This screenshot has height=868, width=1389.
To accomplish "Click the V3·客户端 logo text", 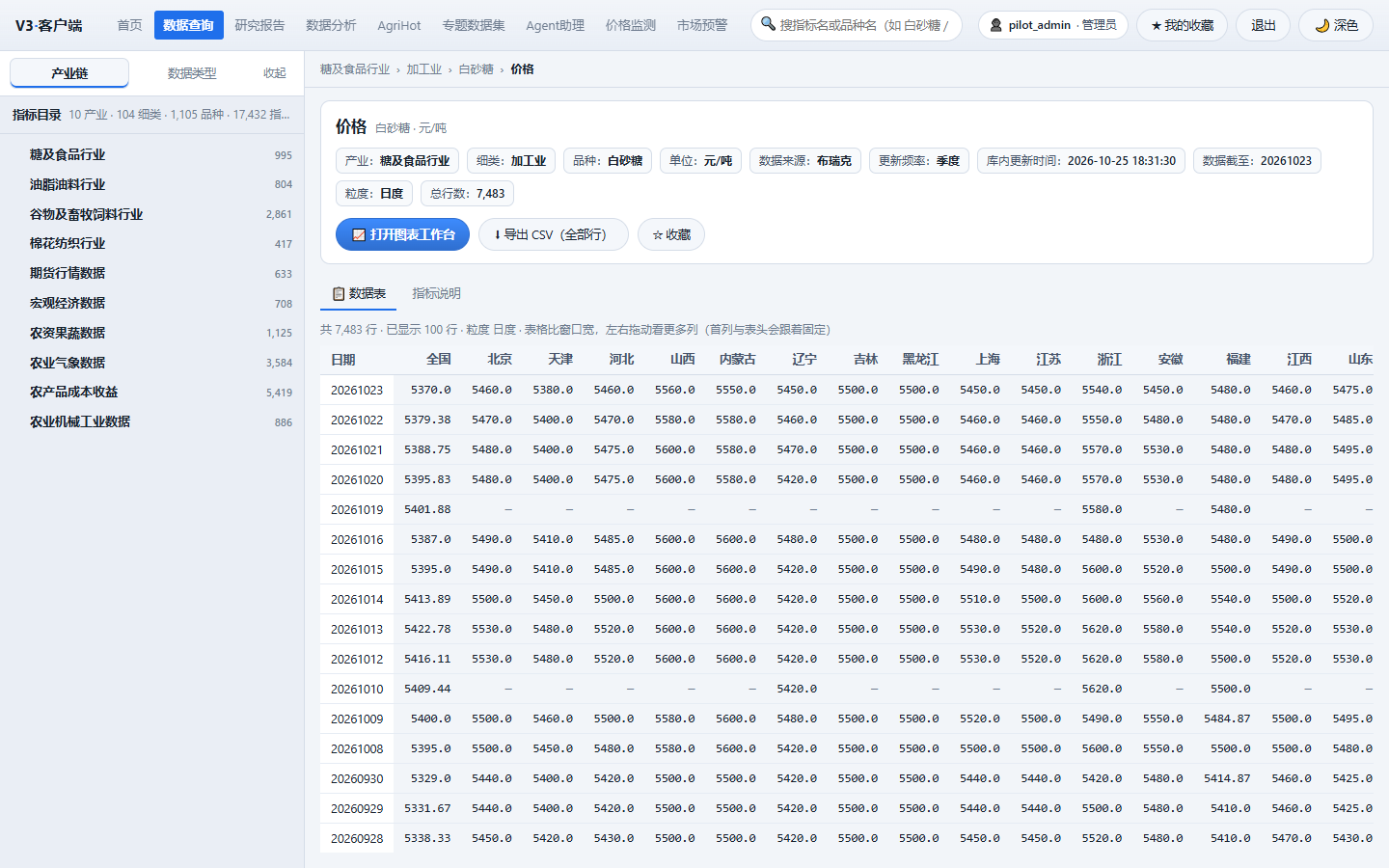I will (x=48, y=25).
